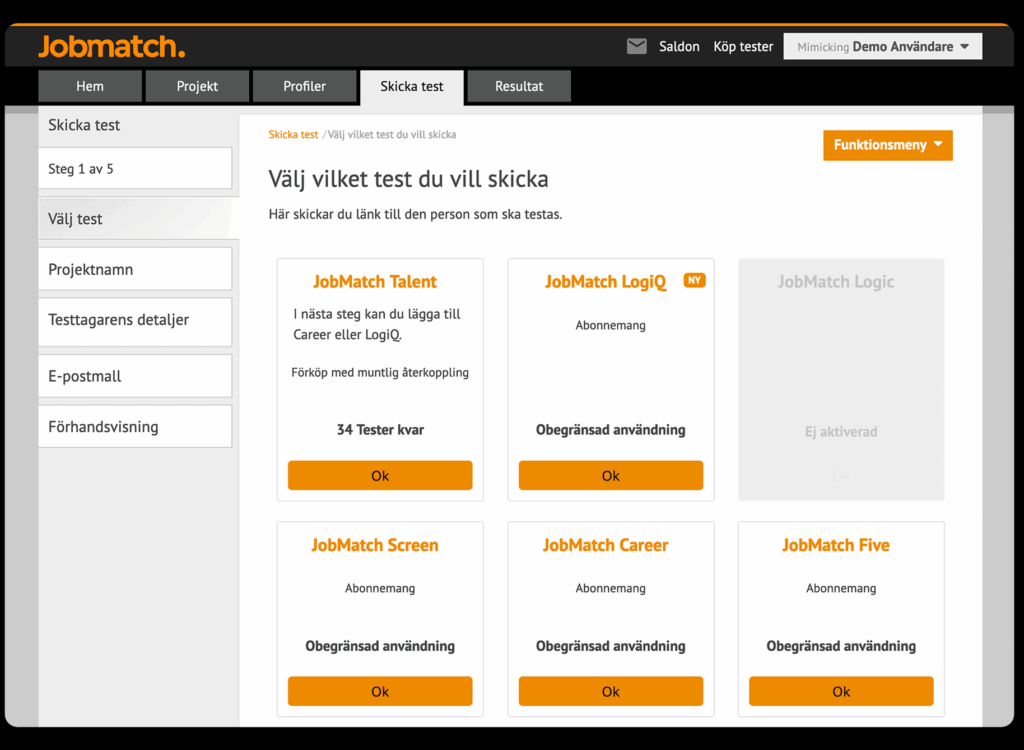This screenshot has height=750, width=1024.
Task: Open the E-postmall sidebar step
Action: coord(135,376)
